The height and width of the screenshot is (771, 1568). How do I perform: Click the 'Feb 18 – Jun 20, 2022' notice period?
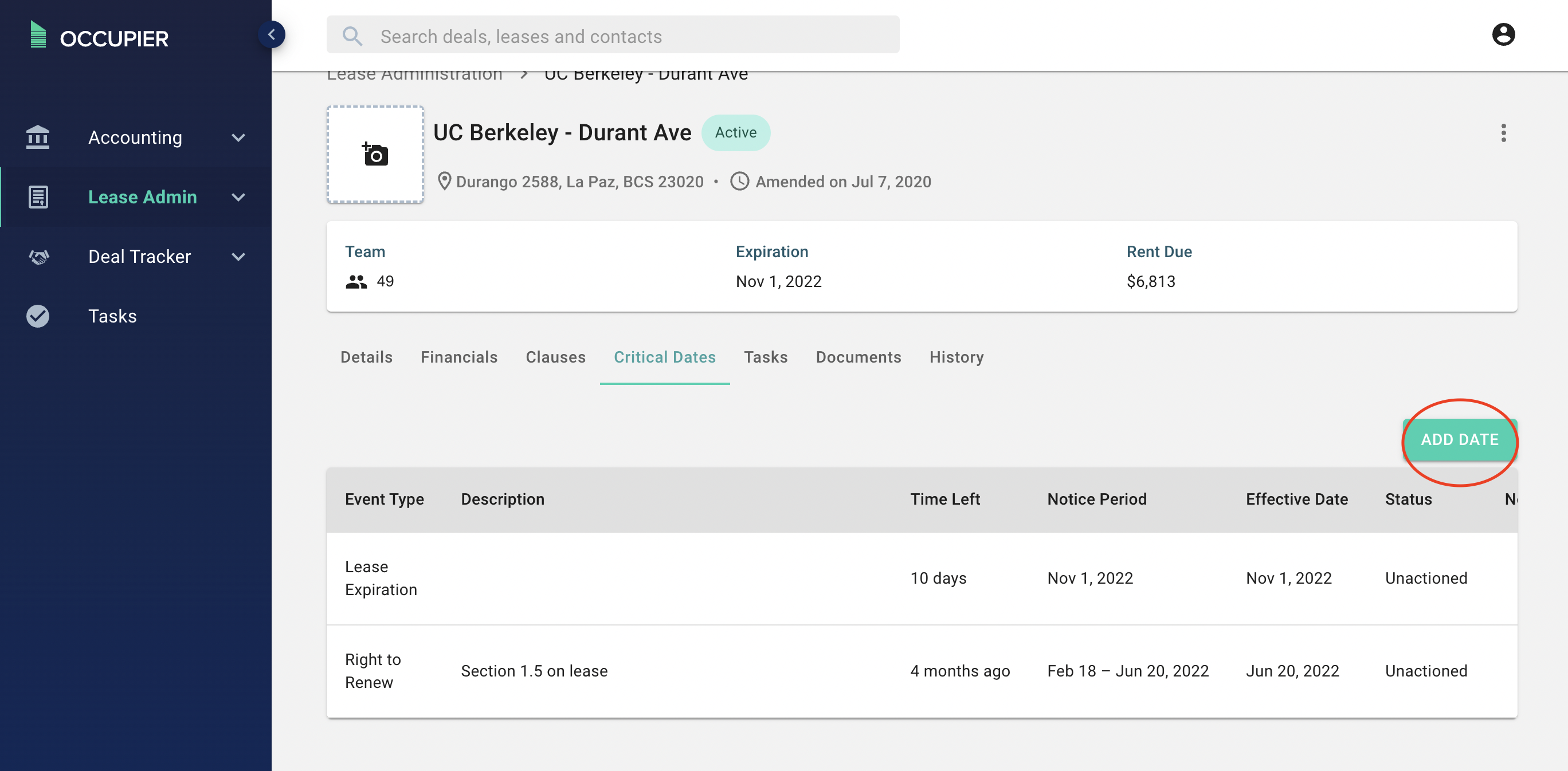1127,671
